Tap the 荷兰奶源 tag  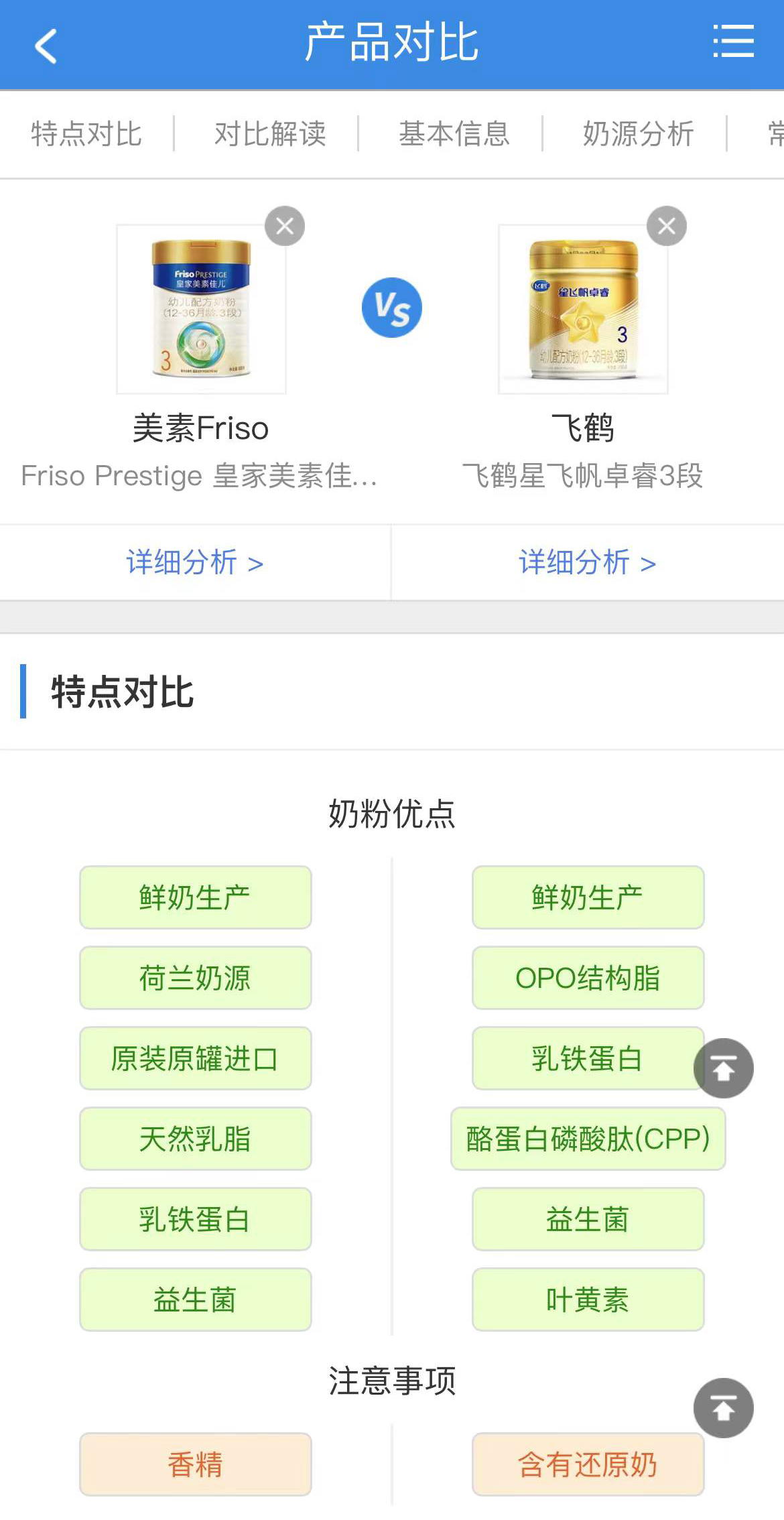(x=195, y=978)
